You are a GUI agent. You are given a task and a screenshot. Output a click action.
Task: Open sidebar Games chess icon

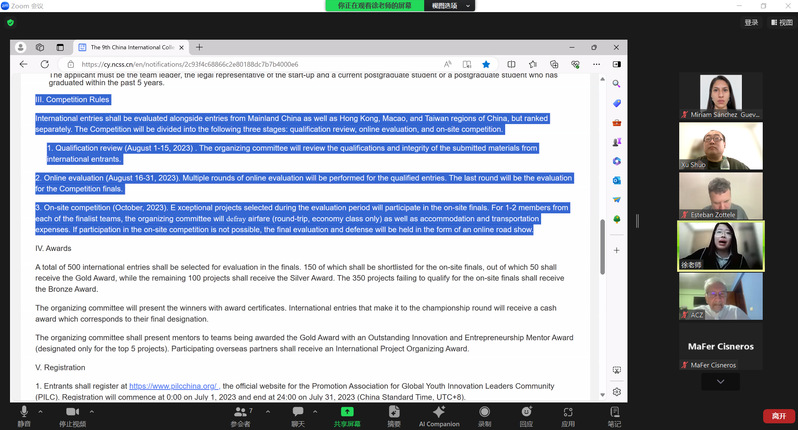[616, 142]
